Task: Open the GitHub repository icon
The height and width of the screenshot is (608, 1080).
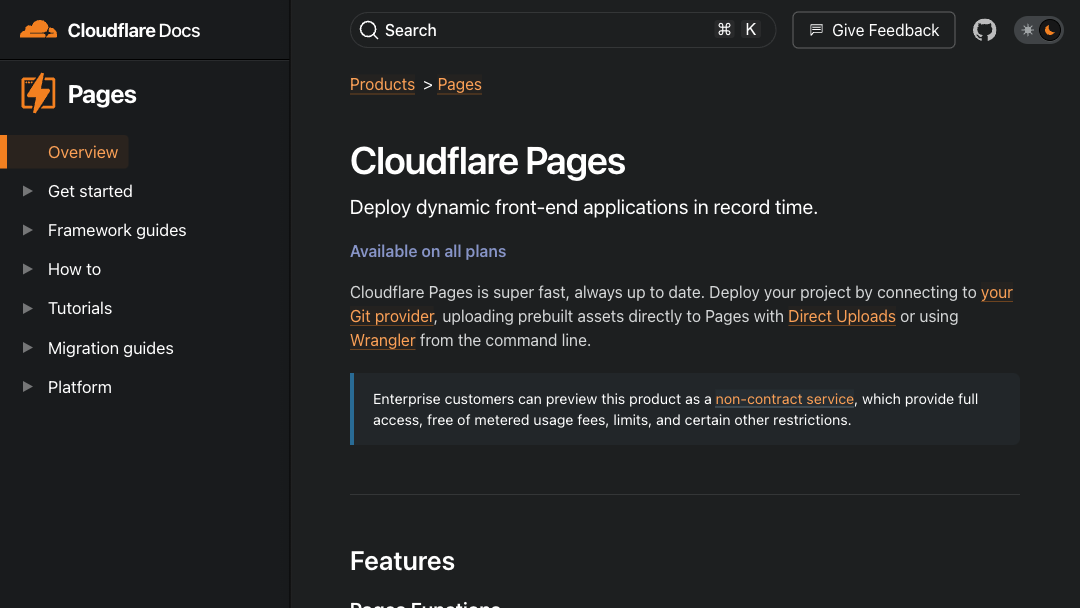Action: [984, 30]
